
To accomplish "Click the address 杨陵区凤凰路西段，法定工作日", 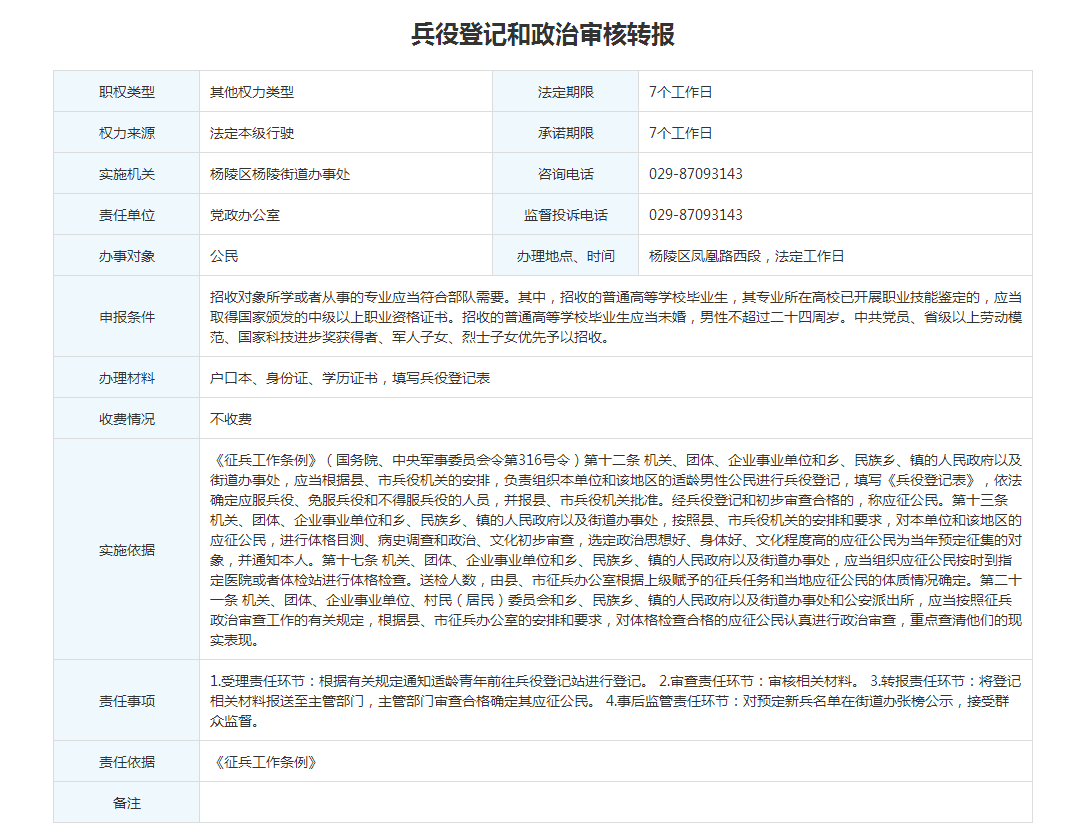I will click(x=746, y=256).
